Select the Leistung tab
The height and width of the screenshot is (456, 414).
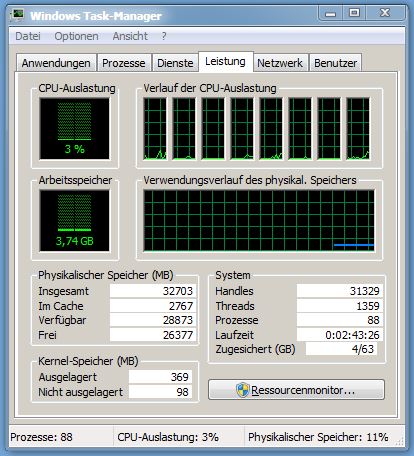pyautogui.click(x=226, y=61)
